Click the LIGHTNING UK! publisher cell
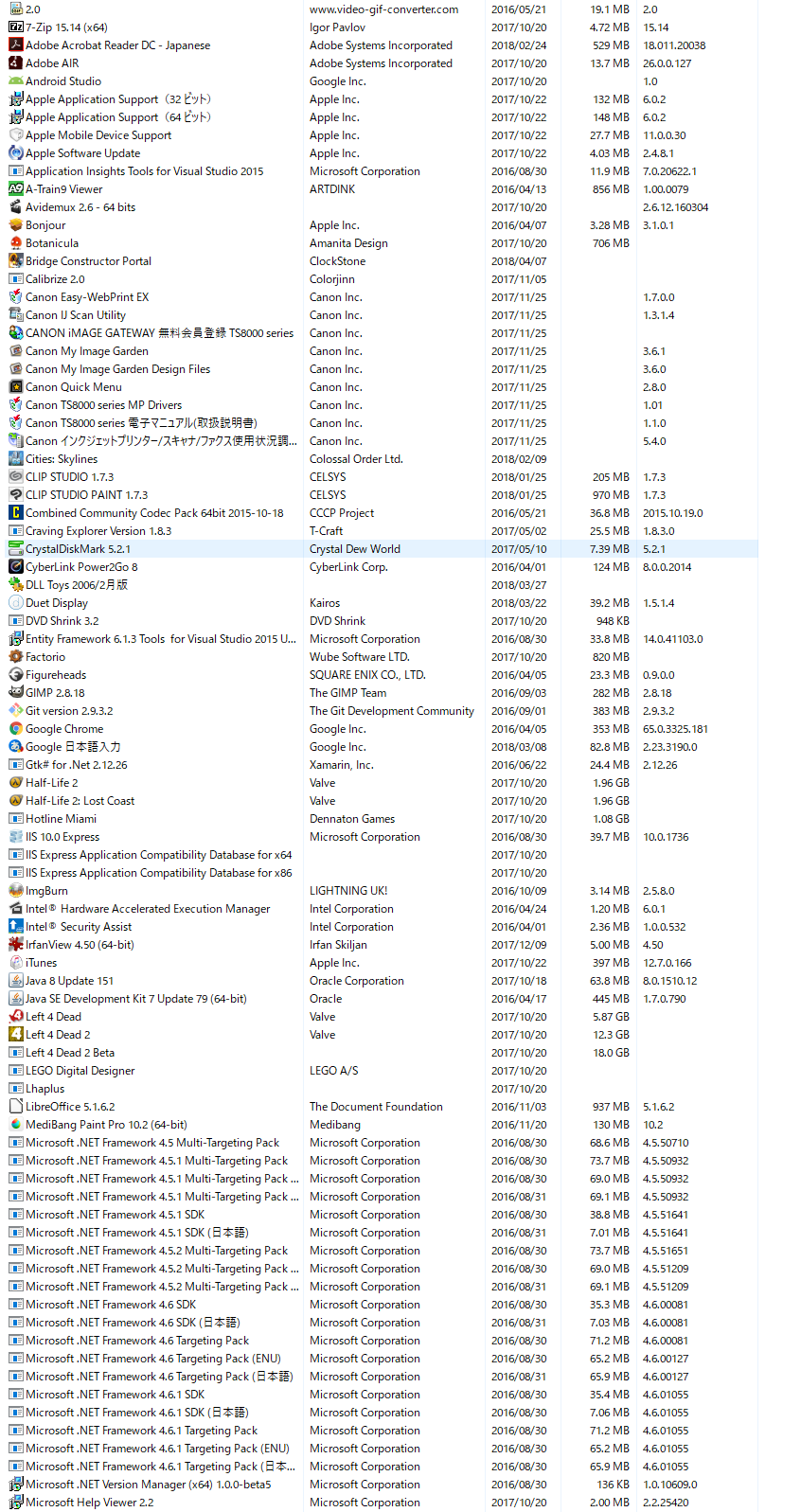This screenshot has width=801, height=1512. tap(348, 891)
